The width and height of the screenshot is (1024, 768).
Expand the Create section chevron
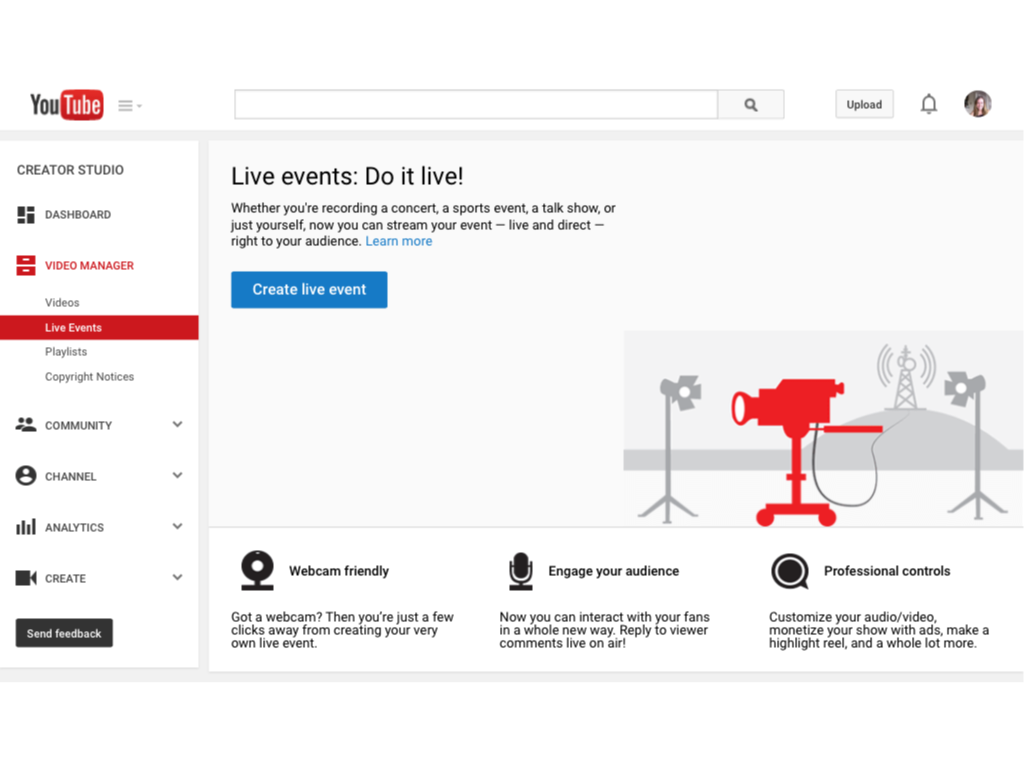[x=178, y=577]
